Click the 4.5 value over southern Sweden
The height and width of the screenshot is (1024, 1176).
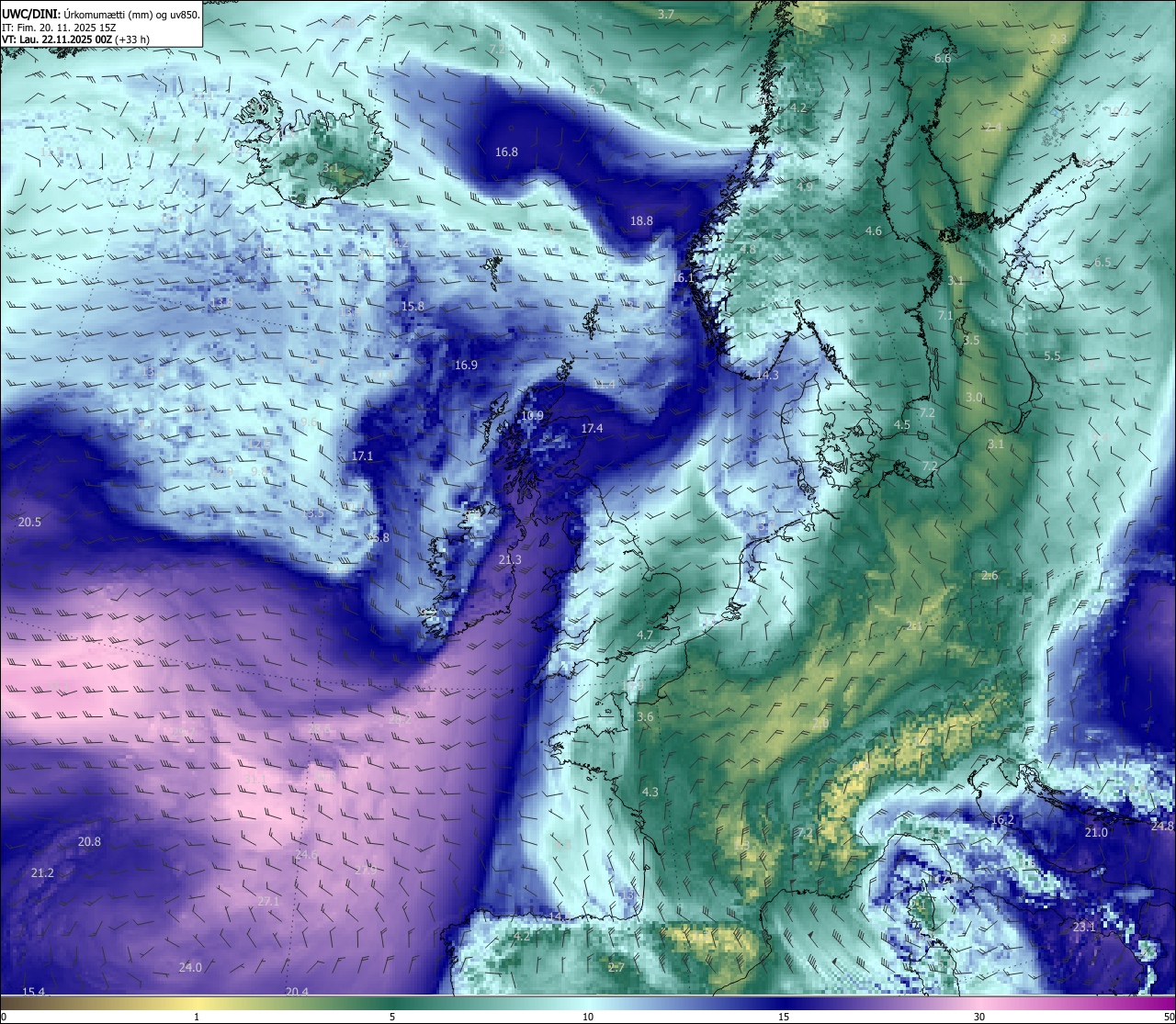(x=902, y=425)
